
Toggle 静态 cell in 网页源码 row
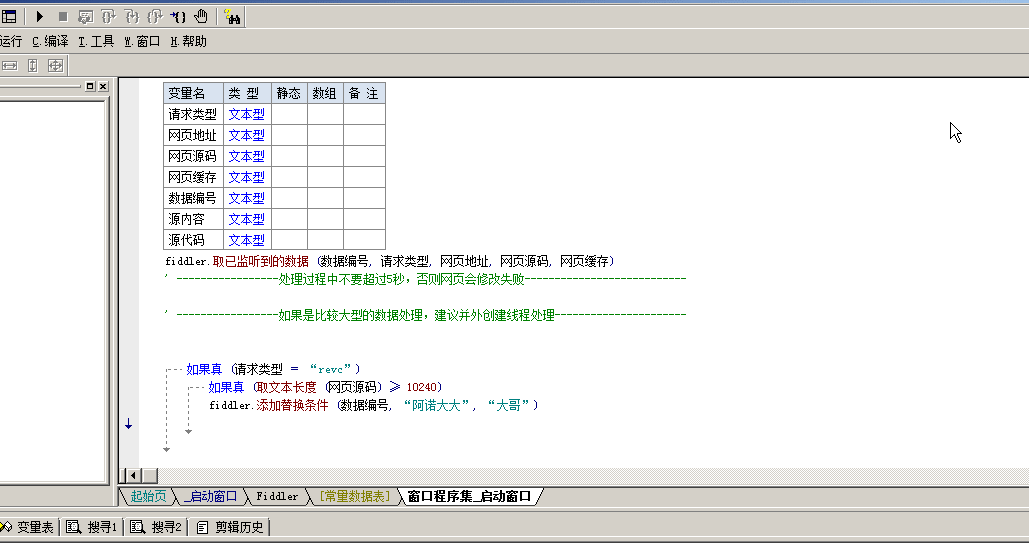pos(289,156)
